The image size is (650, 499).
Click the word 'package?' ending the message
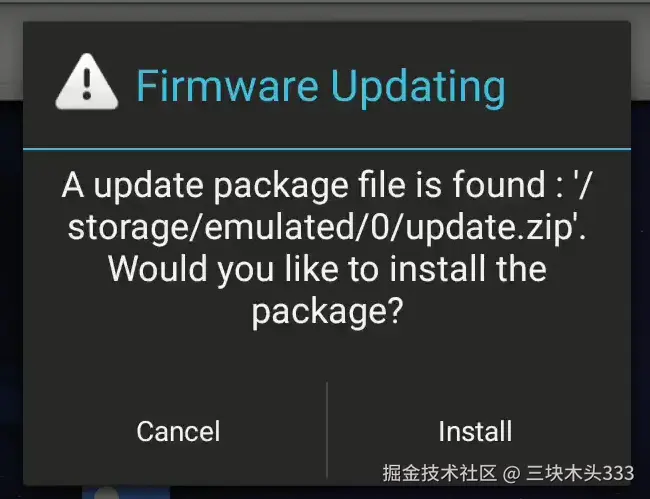tap(327, 312)
